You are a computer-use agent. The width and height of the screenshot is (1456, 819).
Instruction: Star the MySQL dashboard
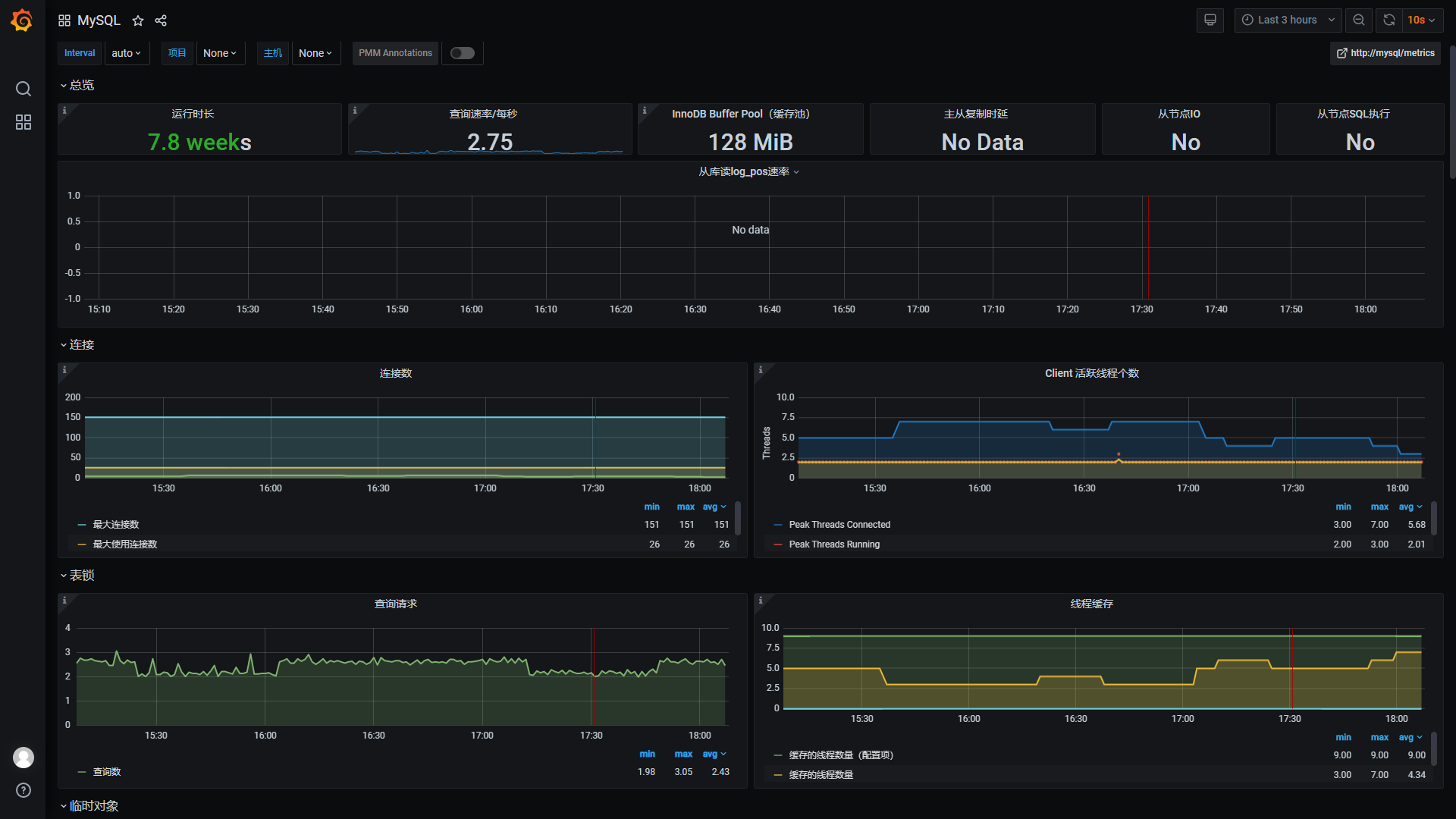[x=138, y=20]
